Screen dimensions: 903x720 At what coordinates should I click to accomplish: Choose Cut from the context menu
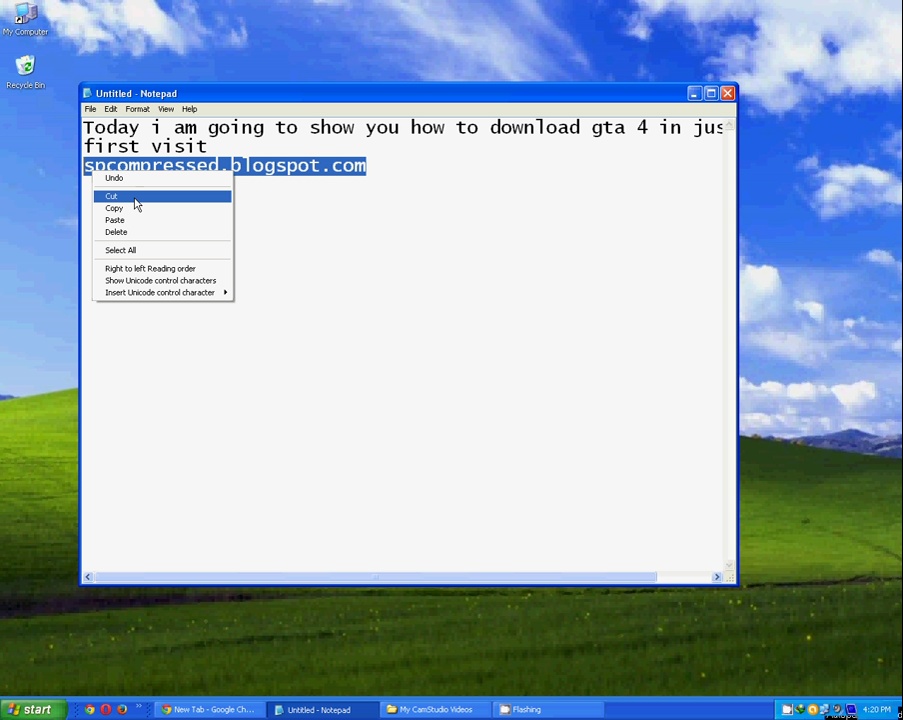162,196
